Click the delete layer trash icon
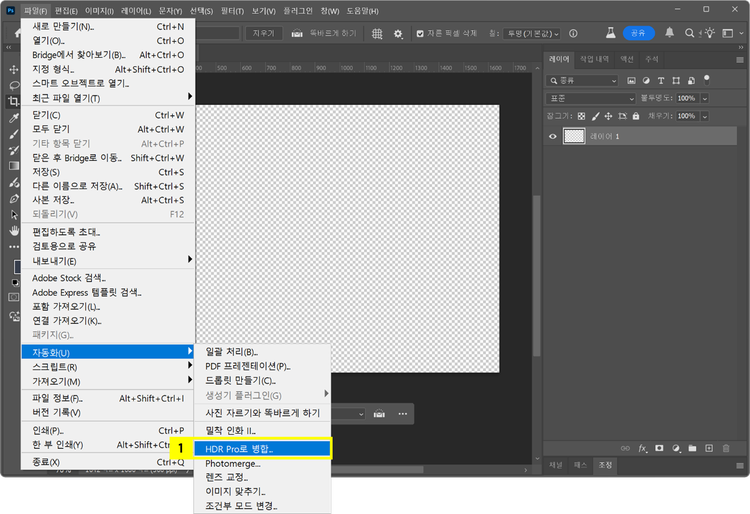 pyautogui.click(x=726, y=447)
